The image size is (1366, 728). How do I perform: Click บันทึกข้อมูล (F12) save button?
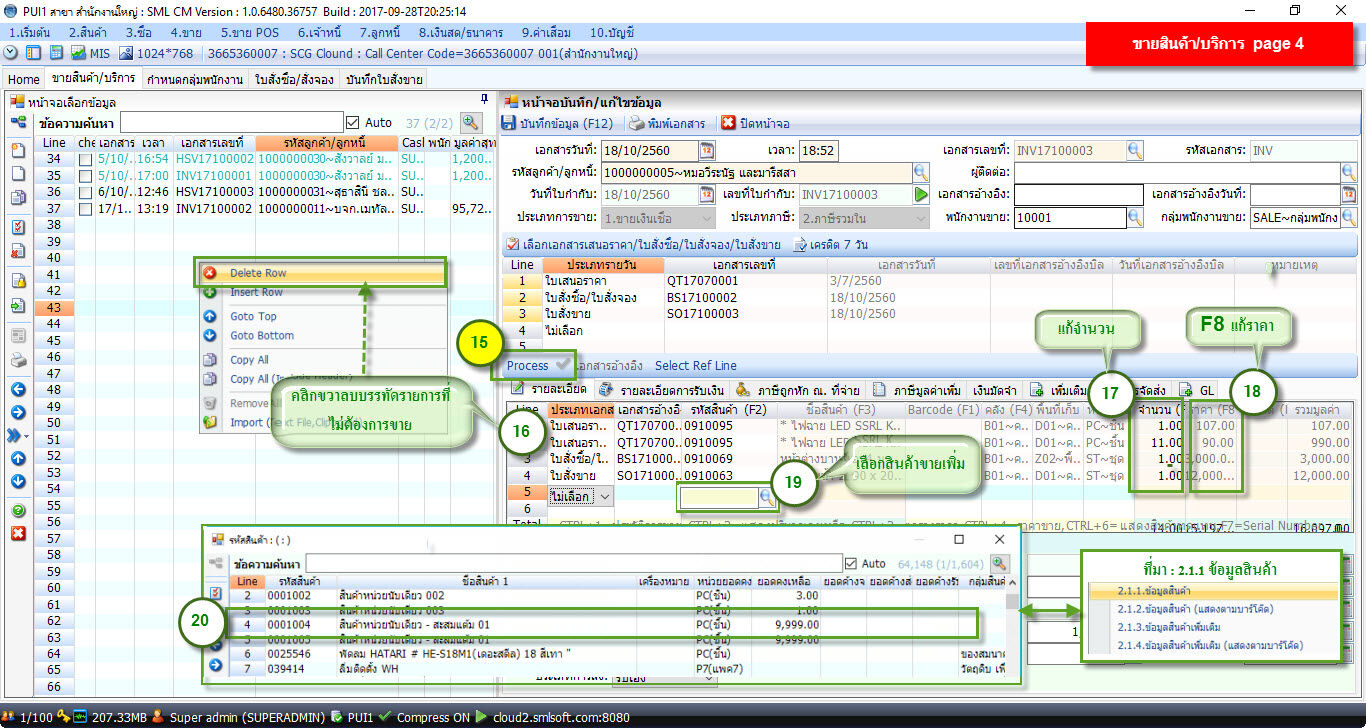pyautogui.click(x=559, y=124)
